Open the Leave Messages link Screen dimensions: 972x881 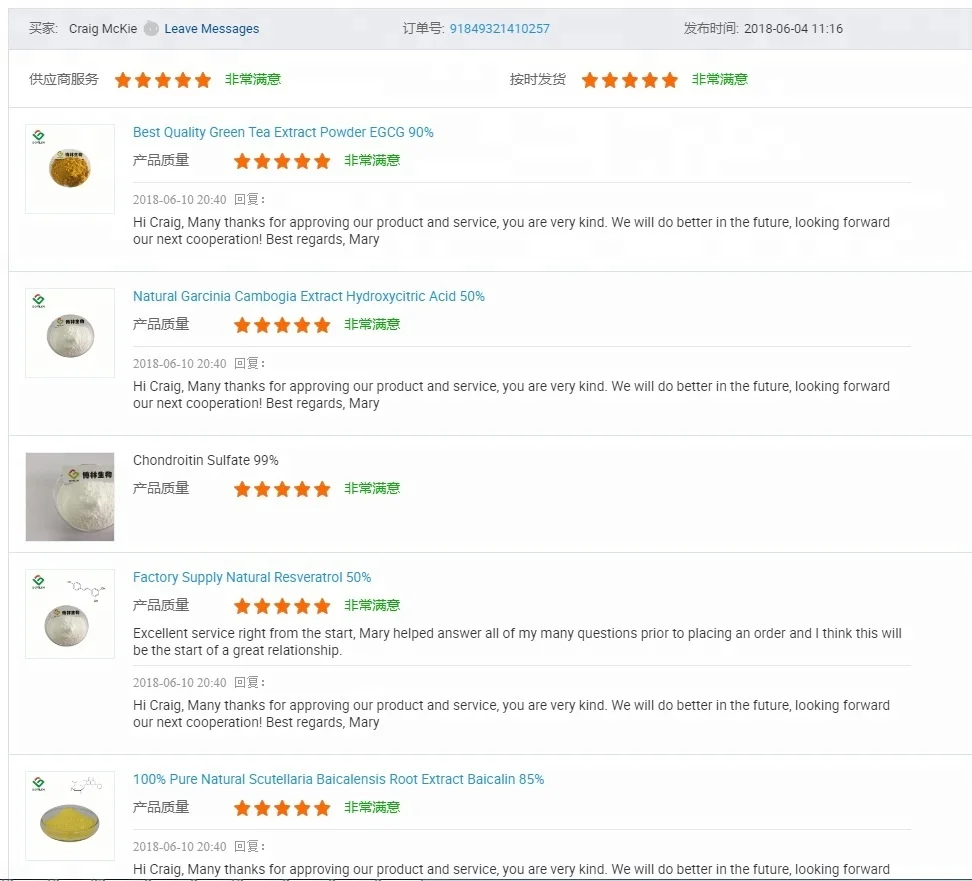pos(211,28)
